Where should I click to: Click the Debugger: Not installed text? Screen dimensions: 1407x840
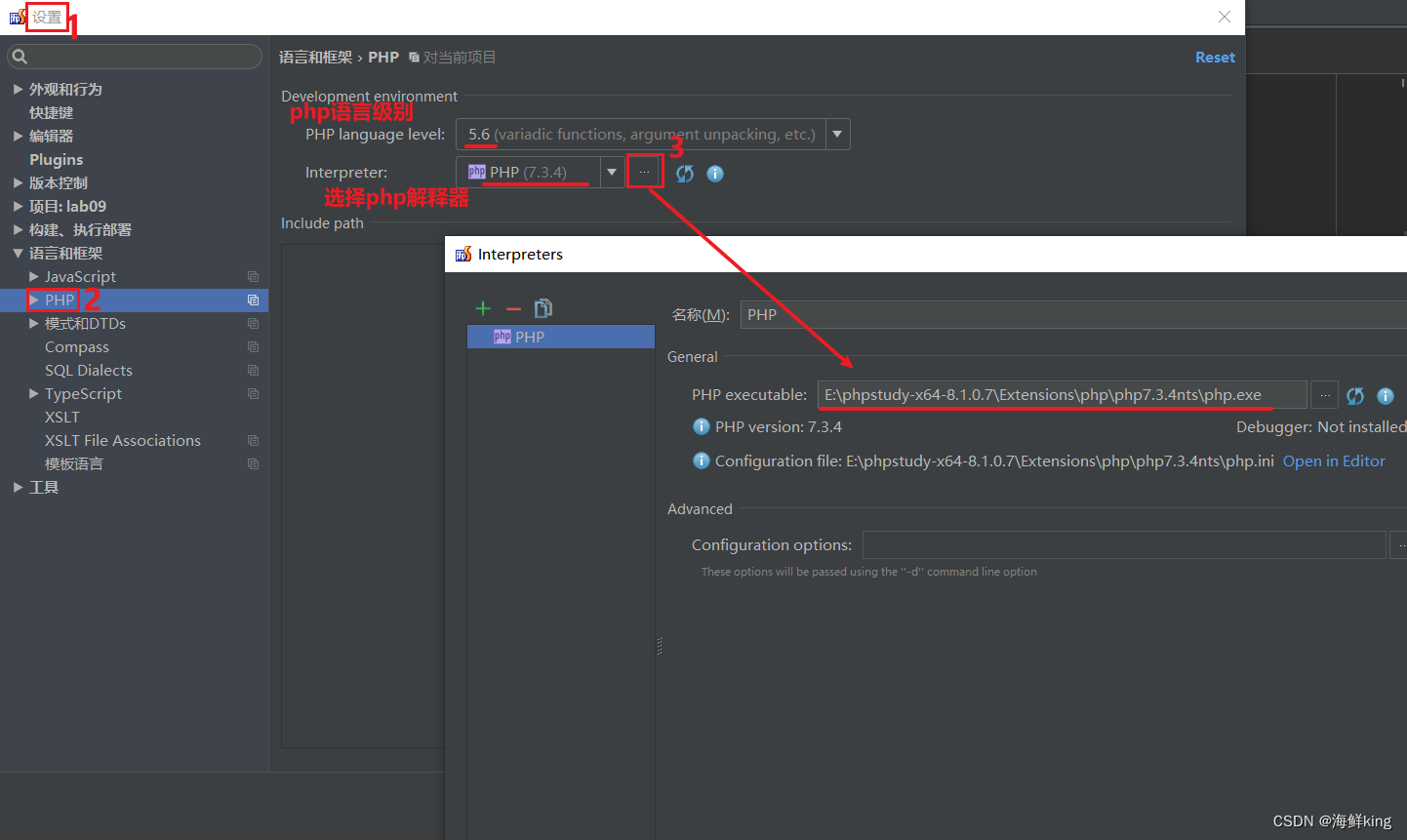[1321, 426]
